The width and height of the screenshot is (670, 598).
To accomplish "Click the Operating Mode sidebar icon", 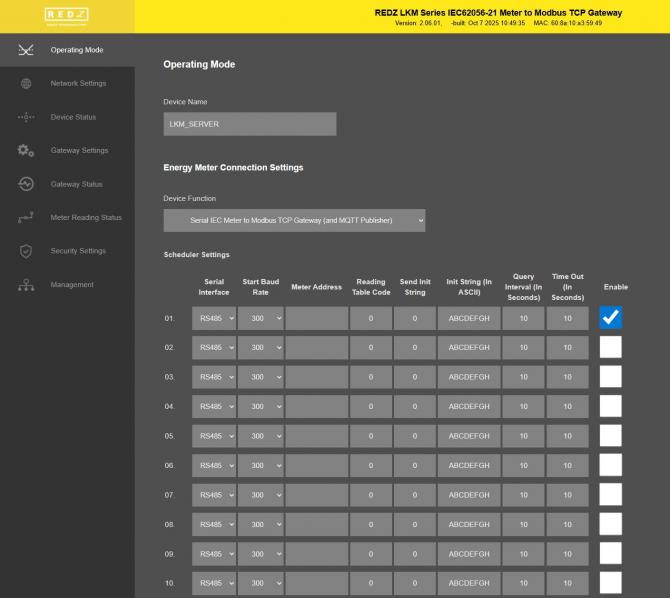I will pyautogui.click(x=27, y=50).
